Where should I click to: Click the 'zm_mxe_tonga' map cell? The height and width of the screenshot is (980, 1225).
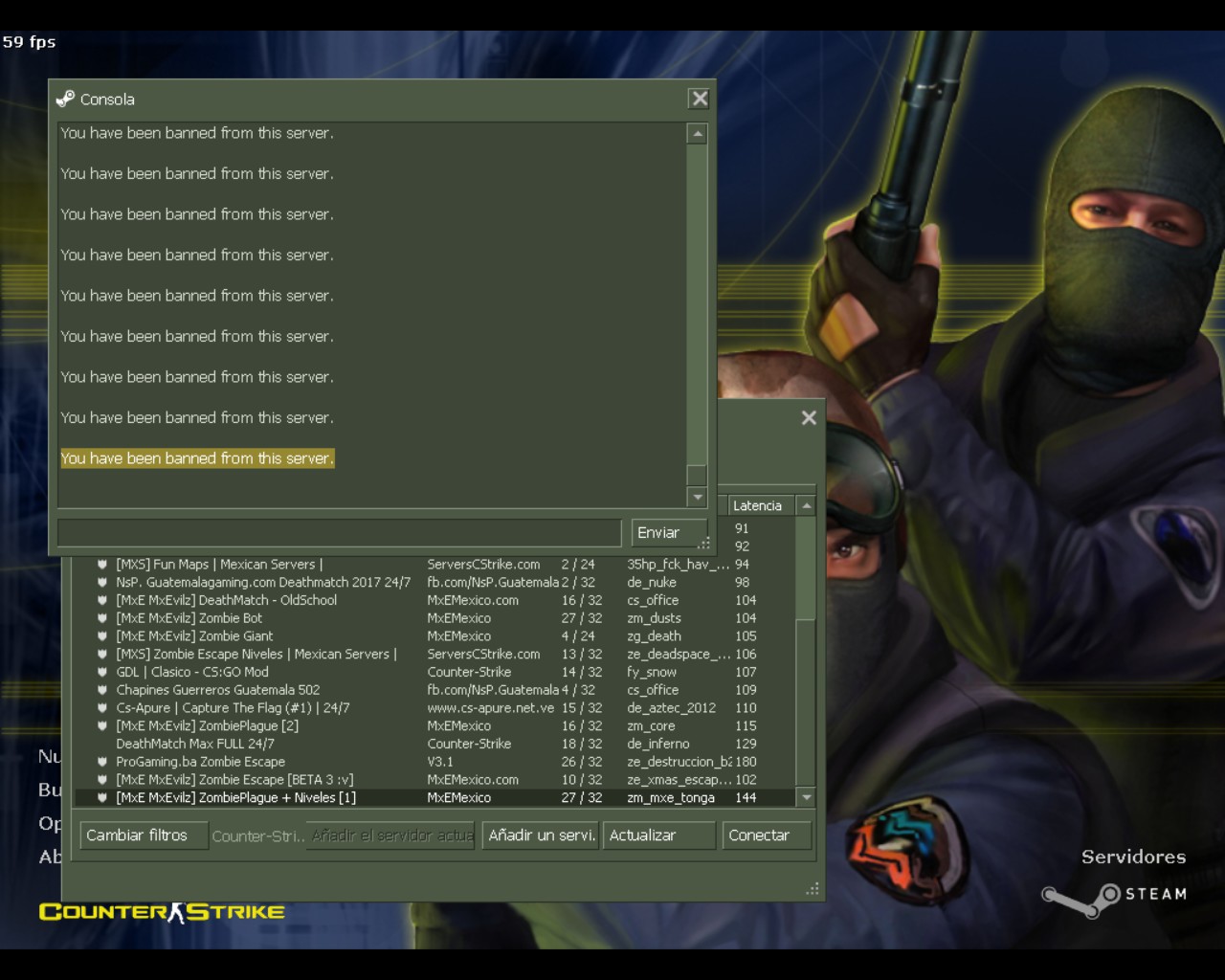[671, 797]
